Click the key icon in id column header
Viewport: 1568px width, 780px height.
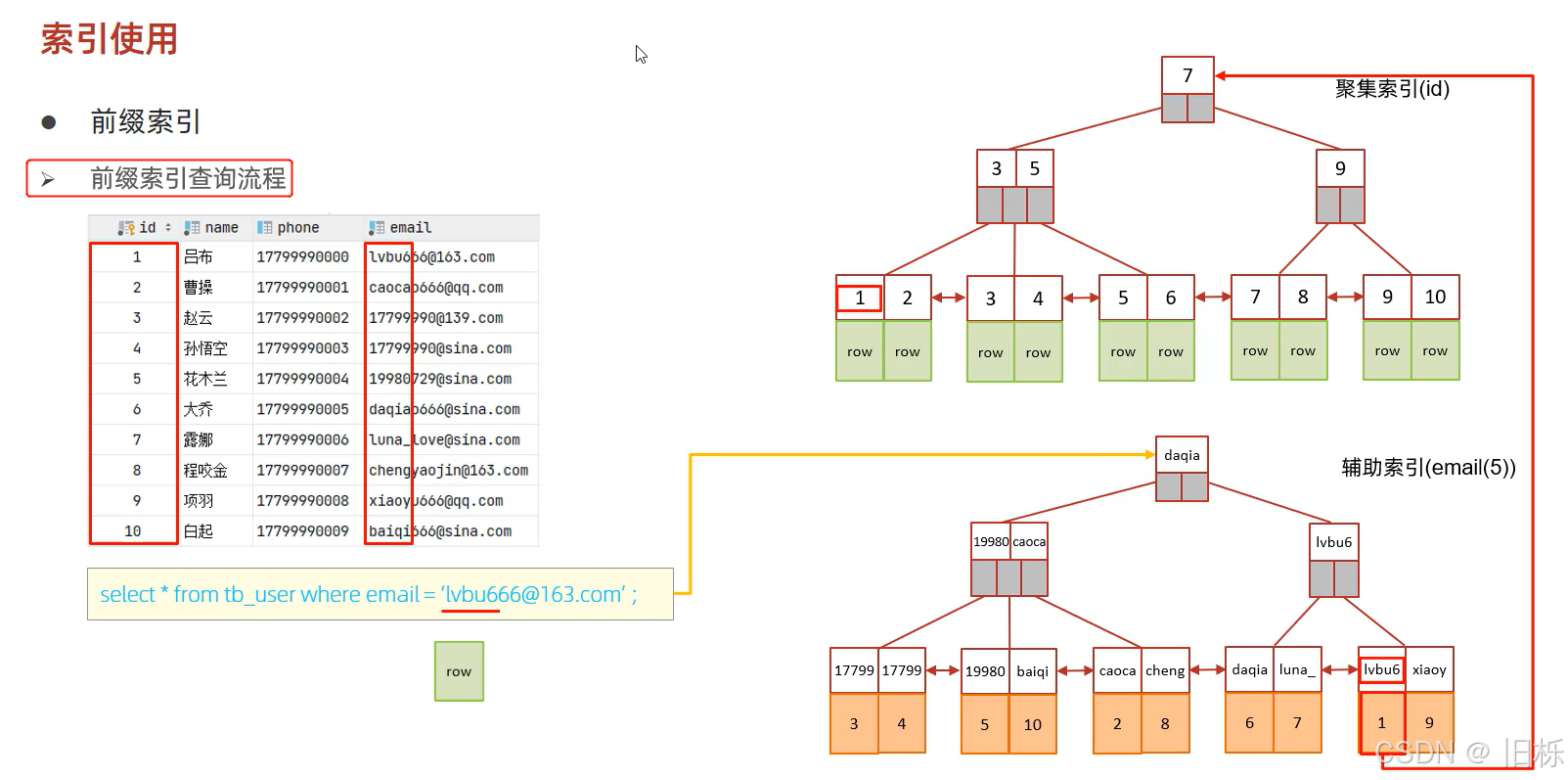point(126,228)
